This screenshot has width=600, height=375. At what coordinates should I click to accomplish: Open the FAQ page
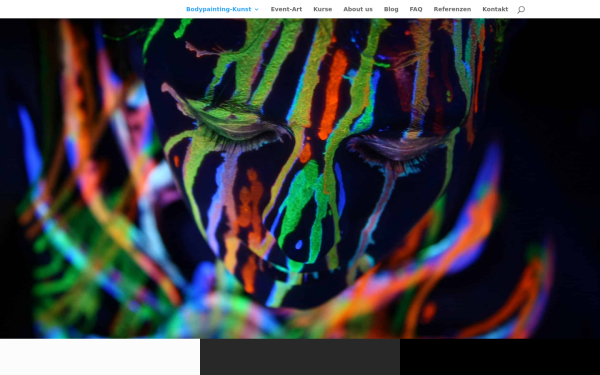click(416, 9)
